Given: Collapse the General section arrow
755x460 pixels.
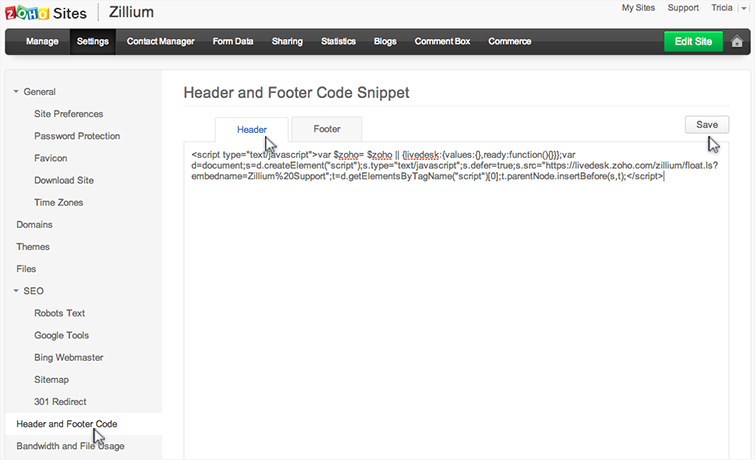Looking at the screenshot, I should click(x=16, y=92).
